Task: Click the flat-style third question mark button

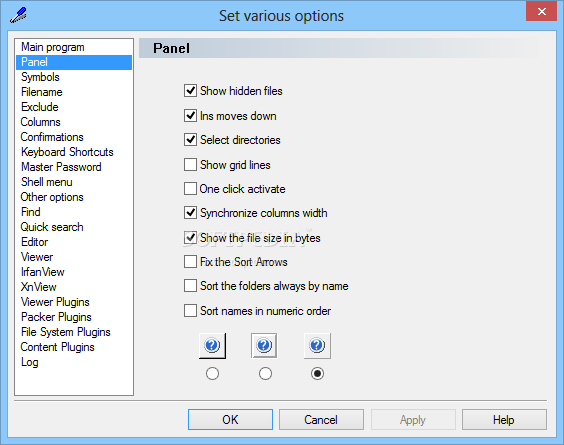Action: pyautogui.click(x=317, y=346)
